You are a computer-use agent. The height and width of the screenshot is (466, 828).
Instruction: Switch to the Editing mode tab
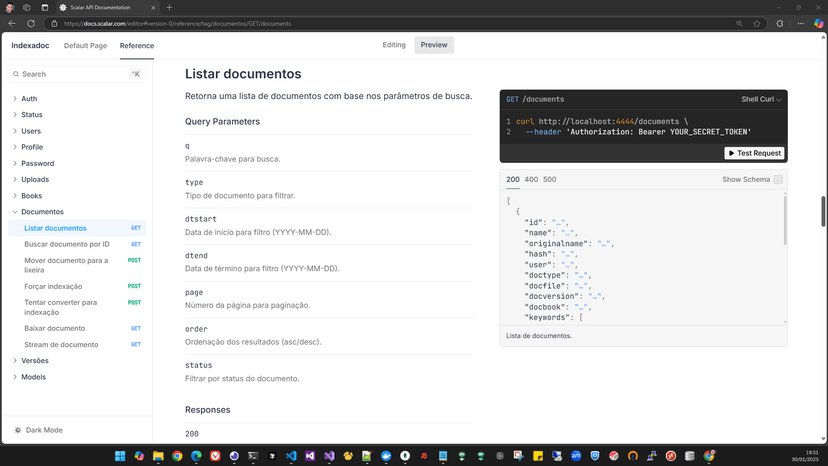pos(394,45)
